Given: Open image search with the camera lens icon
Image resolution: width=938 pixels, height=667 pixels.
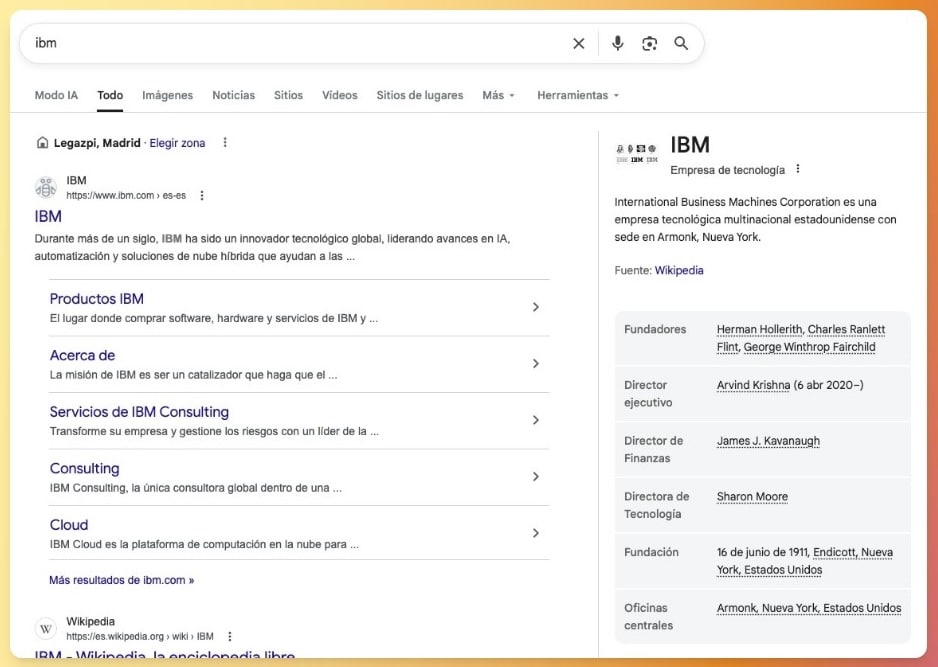Looking at the screenshot, I should (650, 43).
